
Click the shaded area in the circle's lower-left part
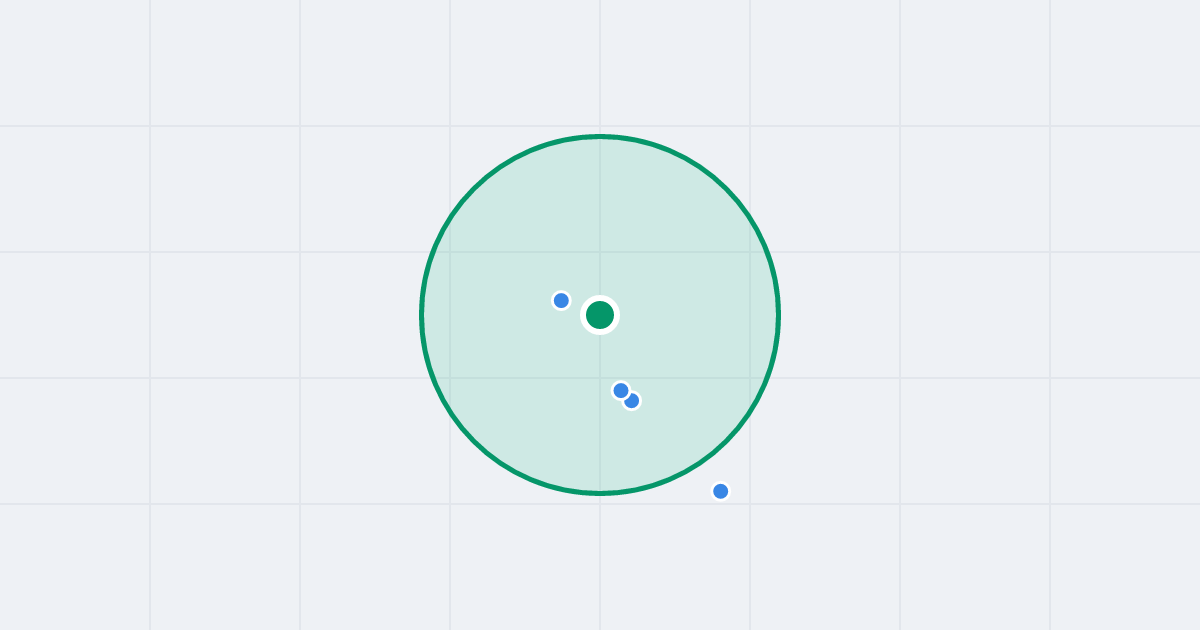pyautogui.click(x=500, y=410)
